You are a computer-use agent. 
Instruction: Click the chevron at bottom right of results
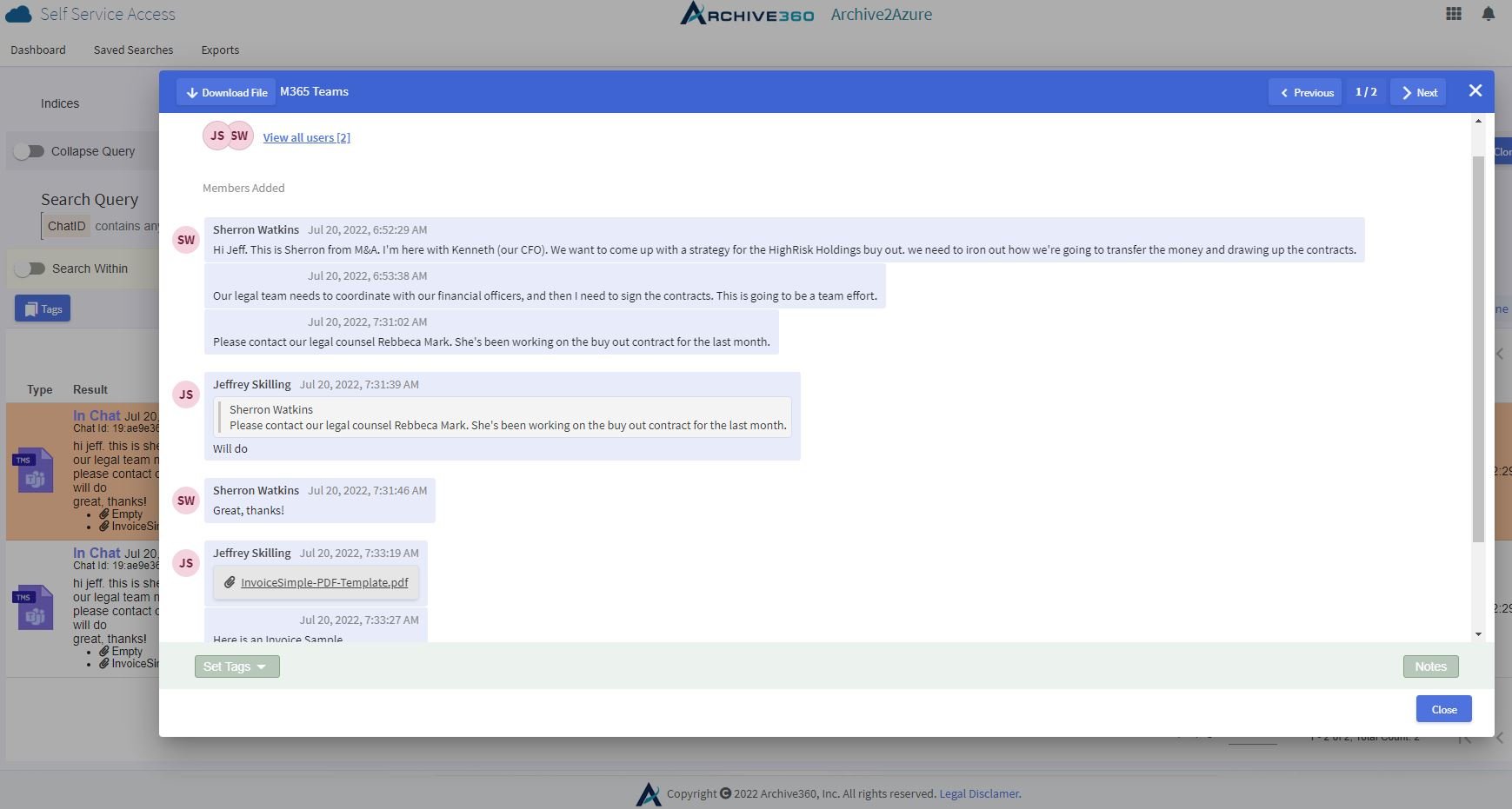pos(1499,738)
